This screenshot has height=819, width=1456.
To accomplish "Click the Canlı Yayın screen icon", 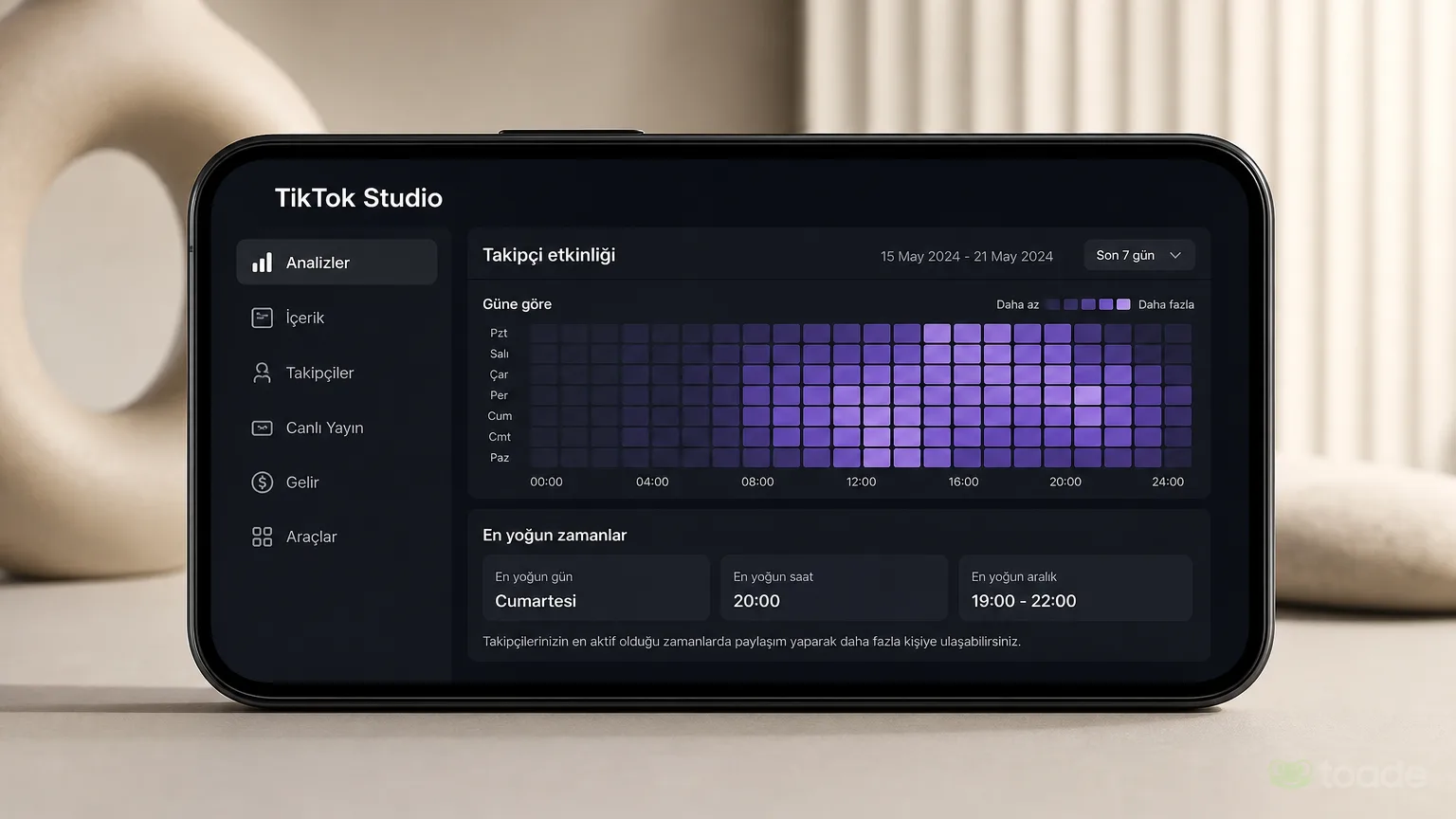I will [x=262, y=428].
